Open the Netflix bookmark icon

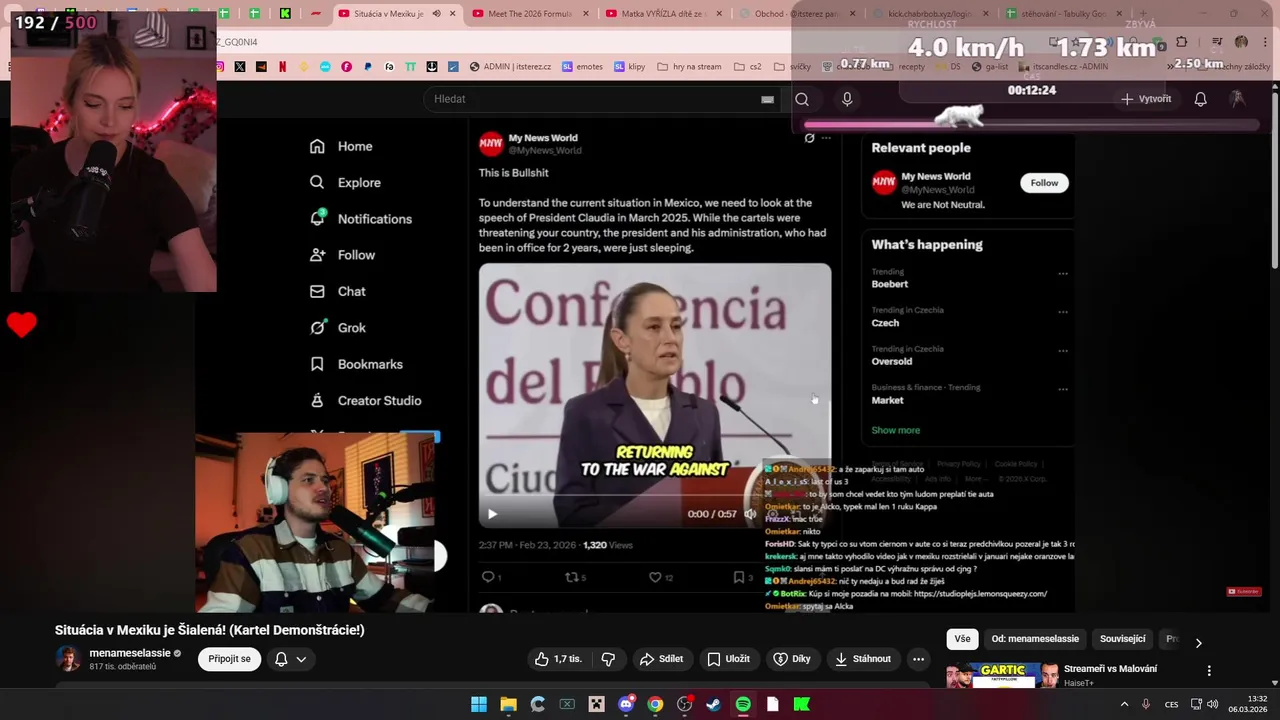point(283,67)
